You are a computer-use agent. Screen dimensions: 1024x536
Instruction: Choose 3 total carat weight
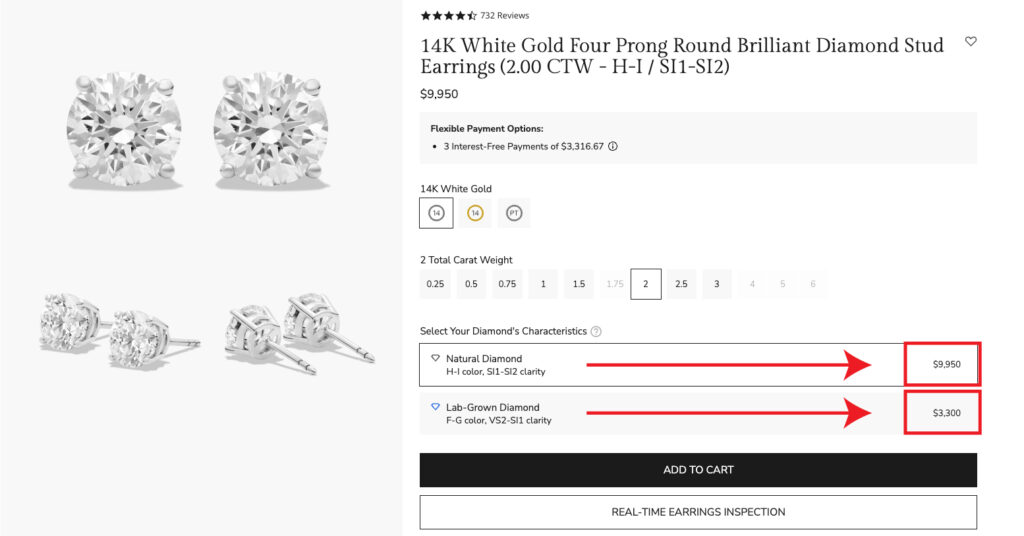pos(716,284)
